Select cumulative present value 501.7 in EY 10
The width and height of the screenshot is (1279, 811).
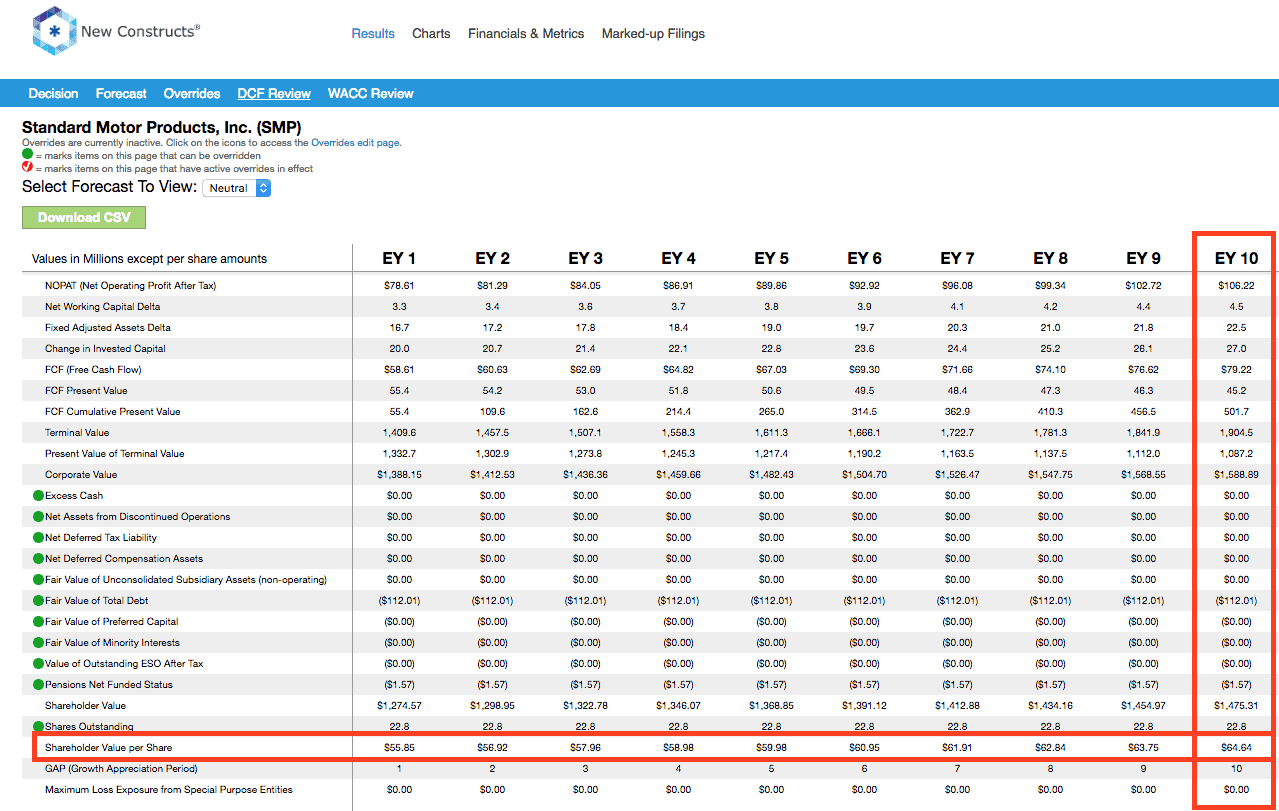(x=1236, y=412)
